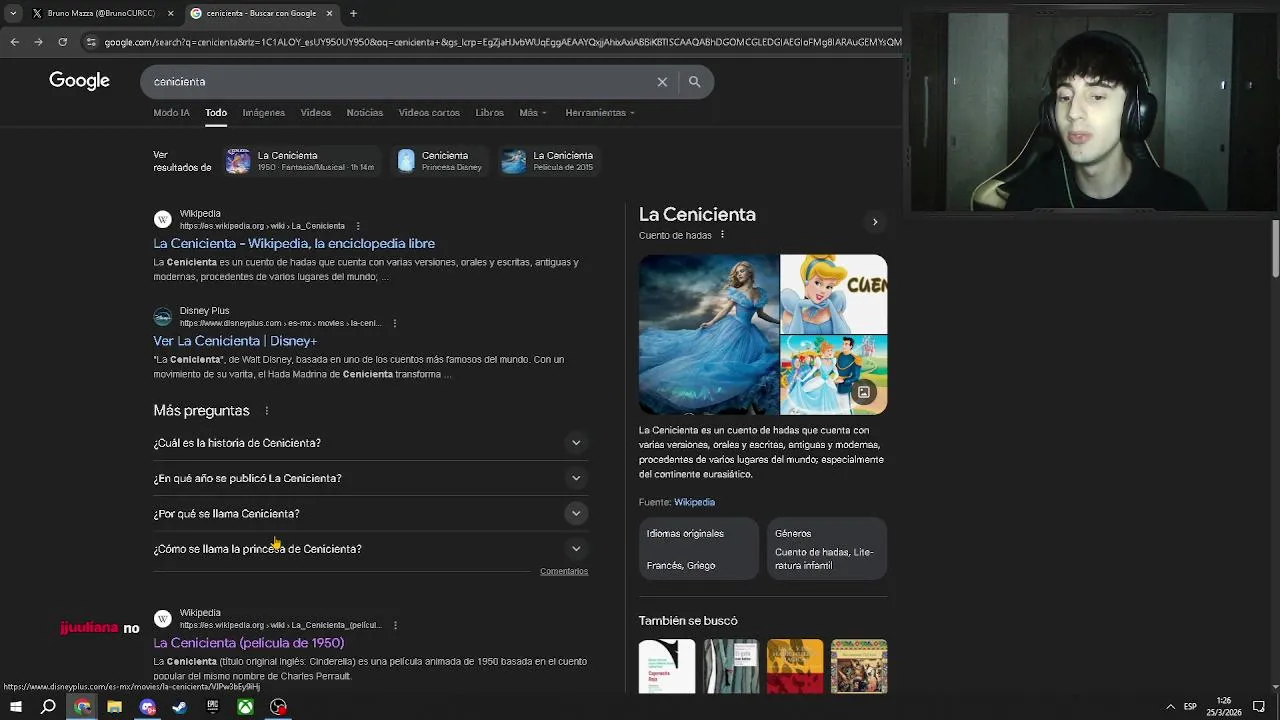
Task: Close the cenicienta Google tab
Action: (x=329, y=13)
